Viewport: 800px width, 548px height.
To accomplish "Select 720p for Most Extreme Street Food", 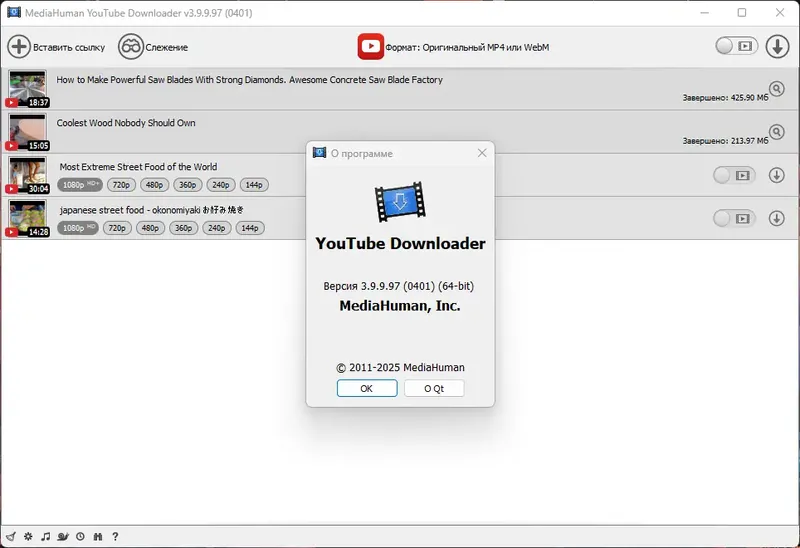I will [121, 185].
